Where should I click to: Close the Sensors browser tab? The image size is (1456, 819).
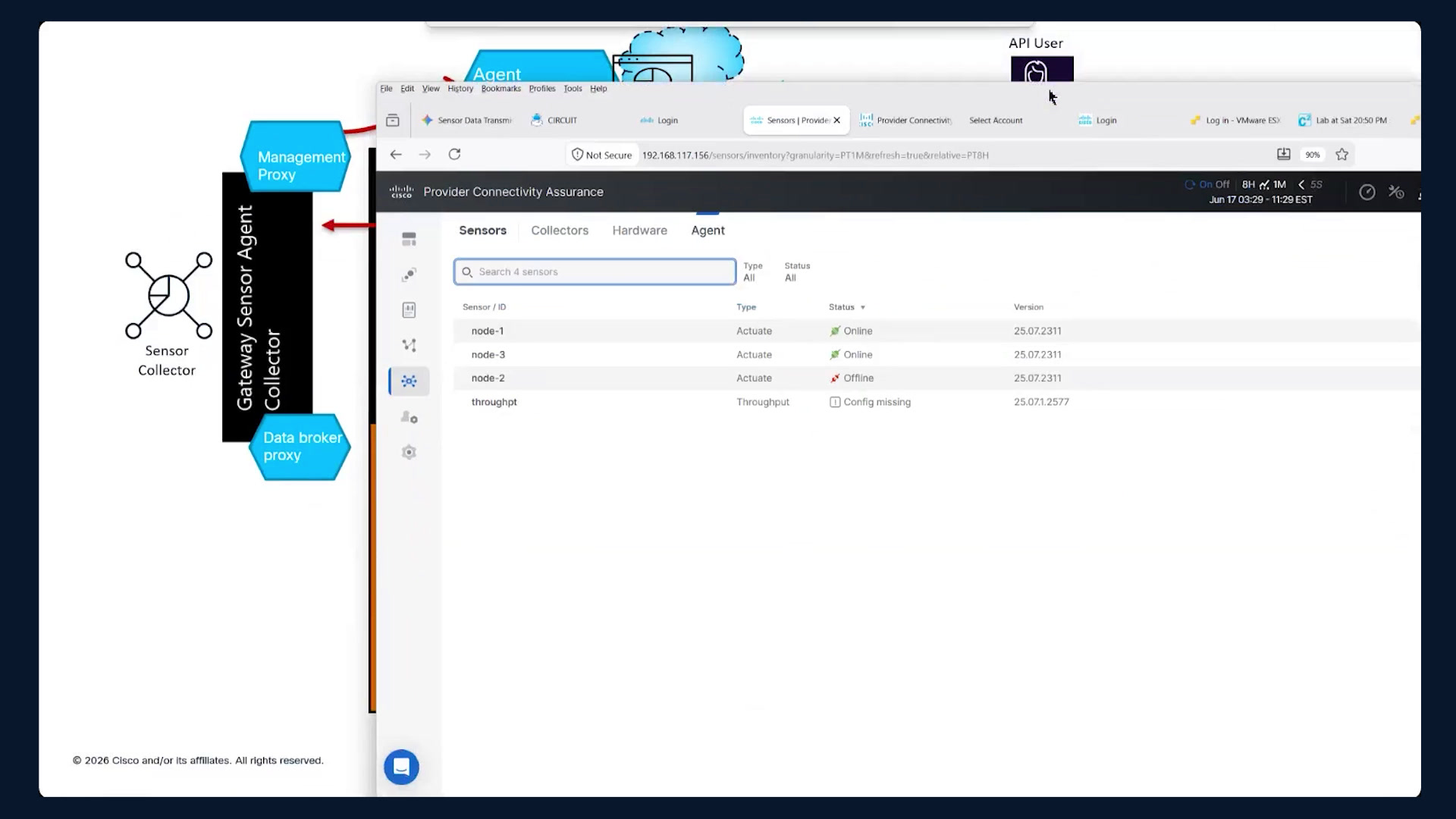tap(836, 120)
